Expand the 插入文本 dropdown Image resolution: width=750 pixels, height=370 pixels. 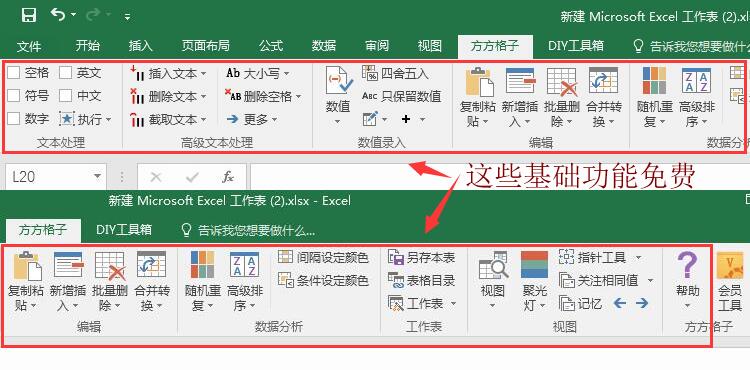[x=203, y=74]
